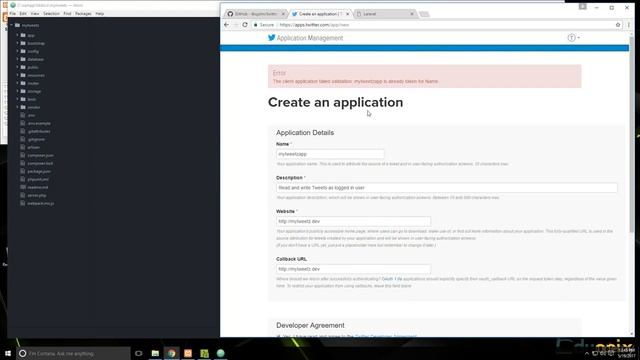Open the Chrome three-dot menu
640x360 pixels.
(629, 25)
